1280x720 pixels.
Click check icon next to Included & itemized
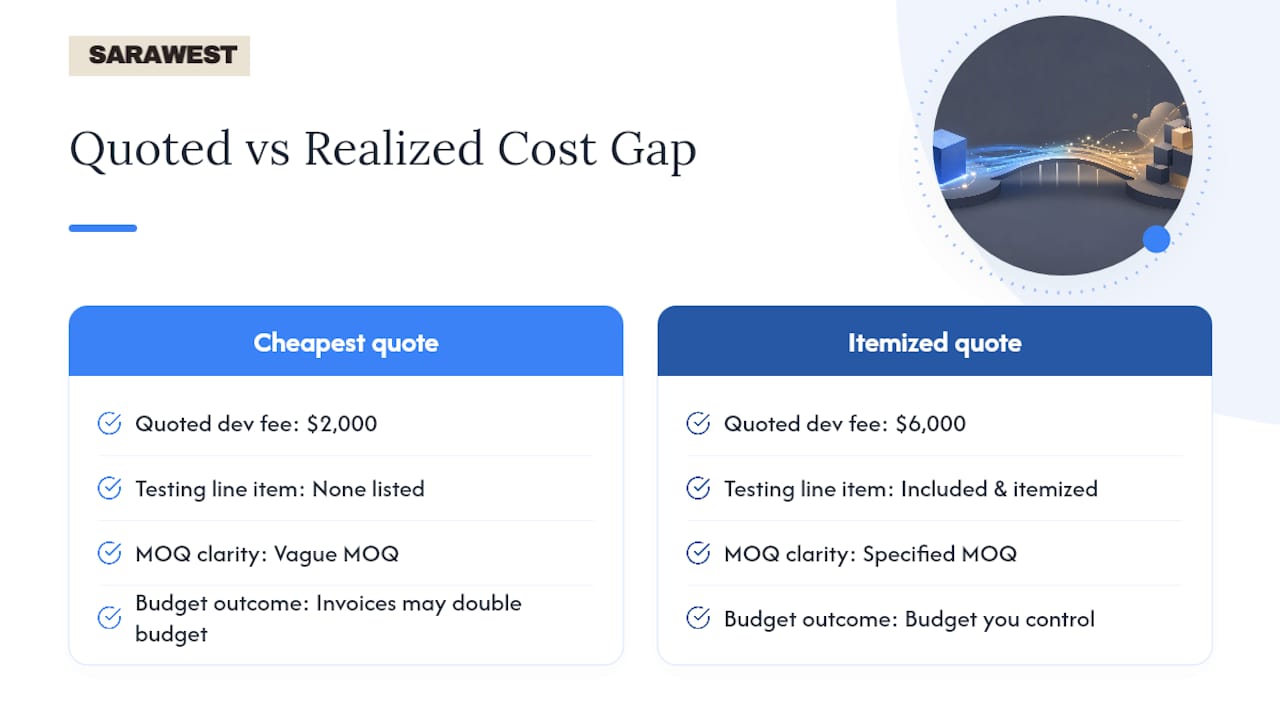coord(698,488)
